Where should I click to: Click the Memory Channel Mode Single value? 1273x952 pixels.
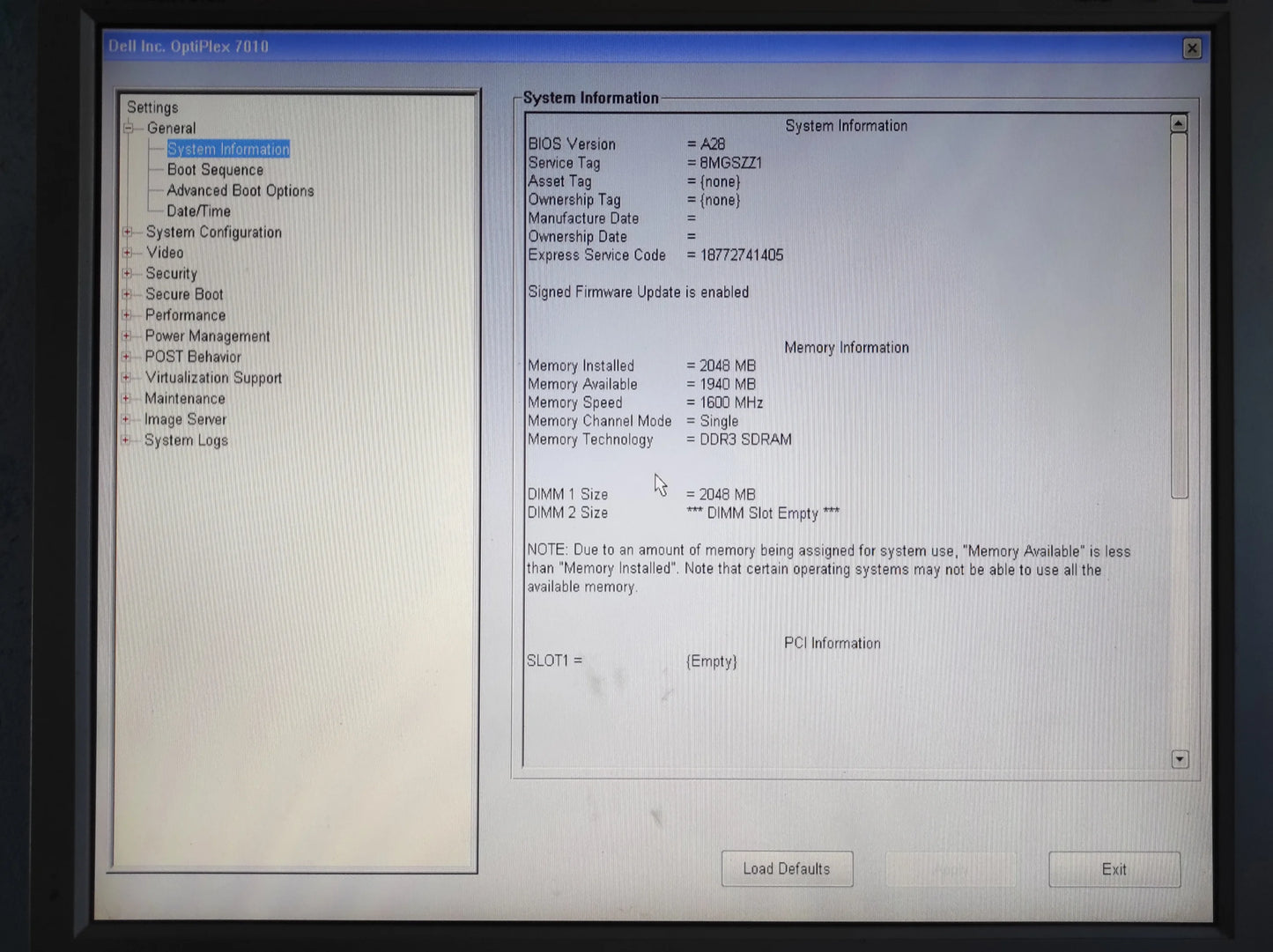pos(719,421)
